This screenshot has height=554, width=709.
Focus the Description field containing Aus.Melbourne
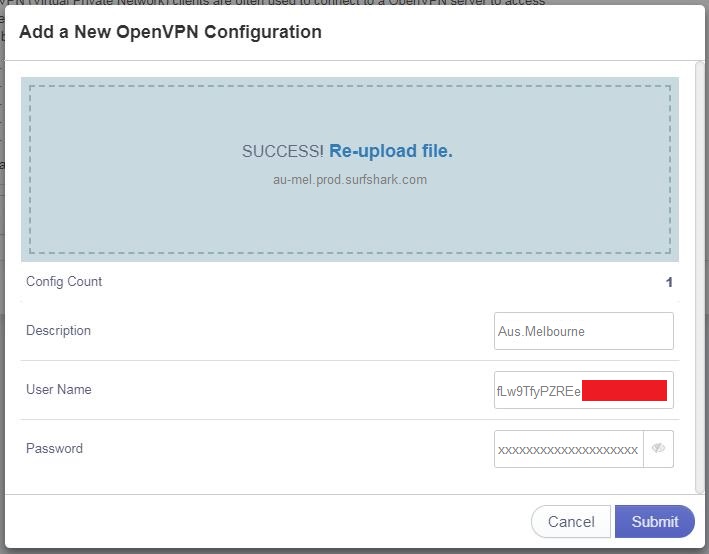(x=583, y=331)
